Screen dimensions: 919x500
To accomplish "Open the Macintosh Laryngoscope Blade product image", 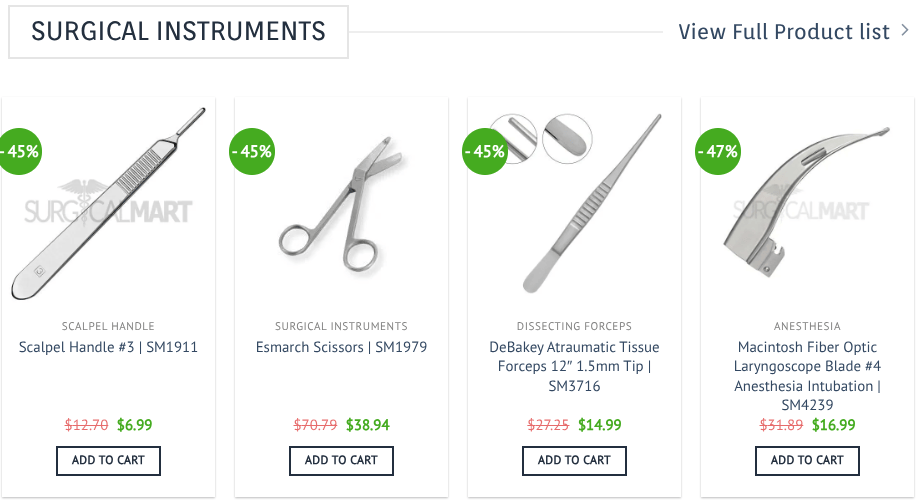I will tap(807, 205).
